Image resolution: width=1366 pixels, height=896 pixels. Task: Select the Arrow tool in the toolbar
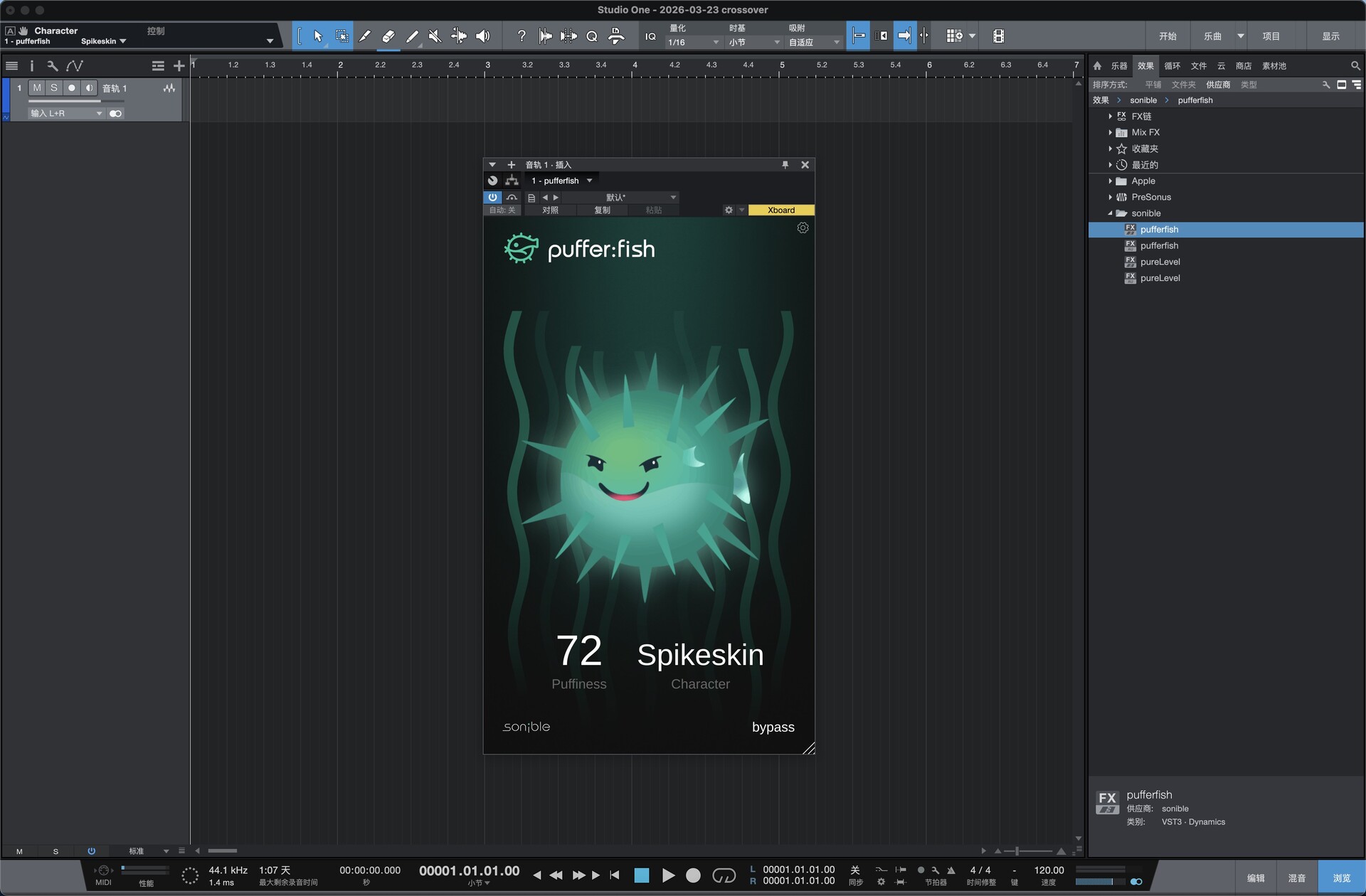(x=318, y=36)
